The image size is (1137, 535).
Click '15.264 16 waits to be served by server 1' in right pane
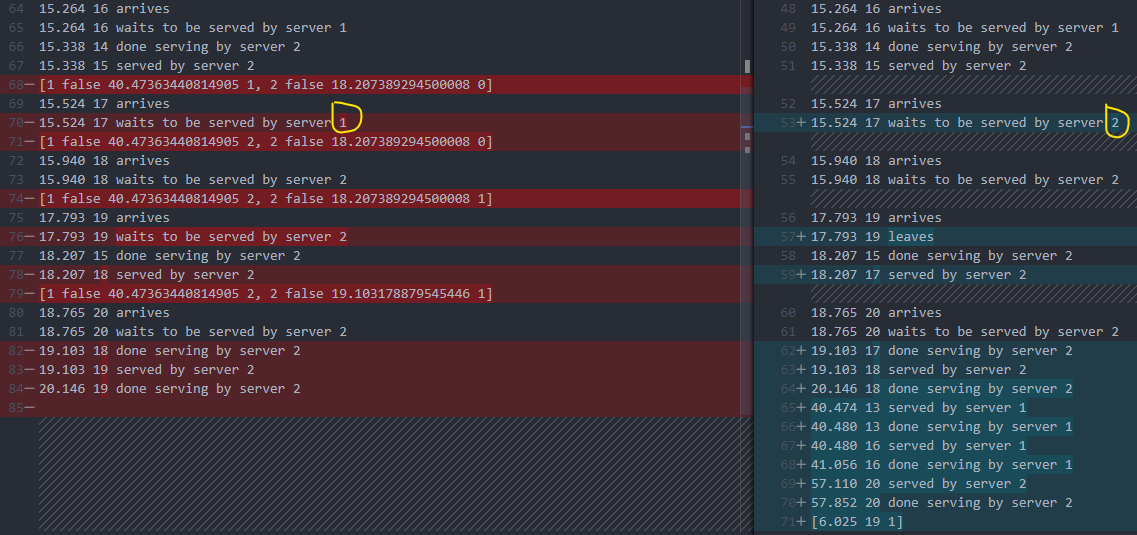964,28
